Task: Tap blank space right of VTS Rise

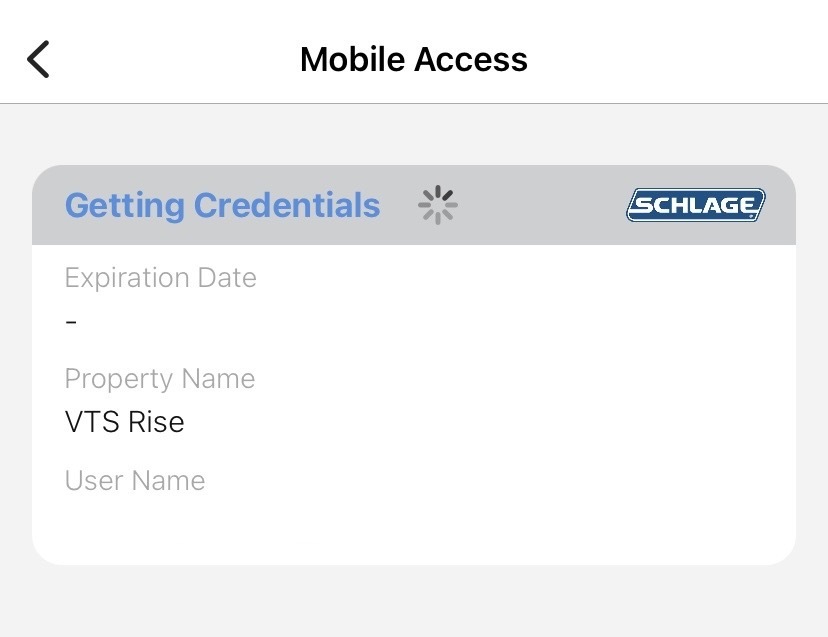Action: (480, 422)
